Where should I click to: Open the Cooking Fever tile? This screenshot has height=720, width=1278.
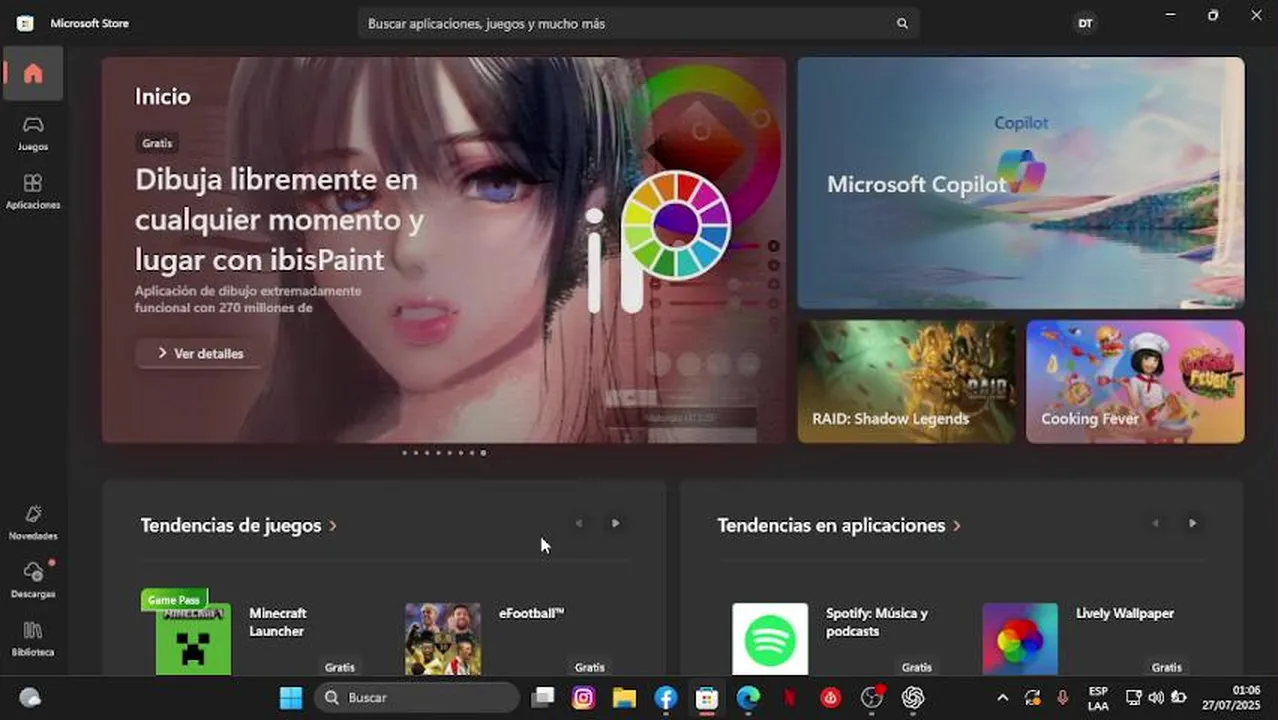[x=1135, y=381]
